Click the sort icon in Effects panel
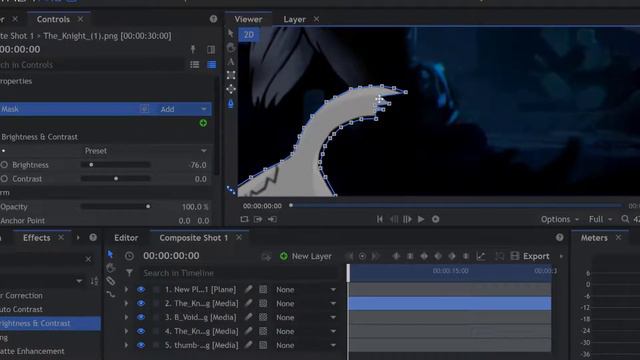The width and height of the screenshot is (640, 360). tap(94, 281)
